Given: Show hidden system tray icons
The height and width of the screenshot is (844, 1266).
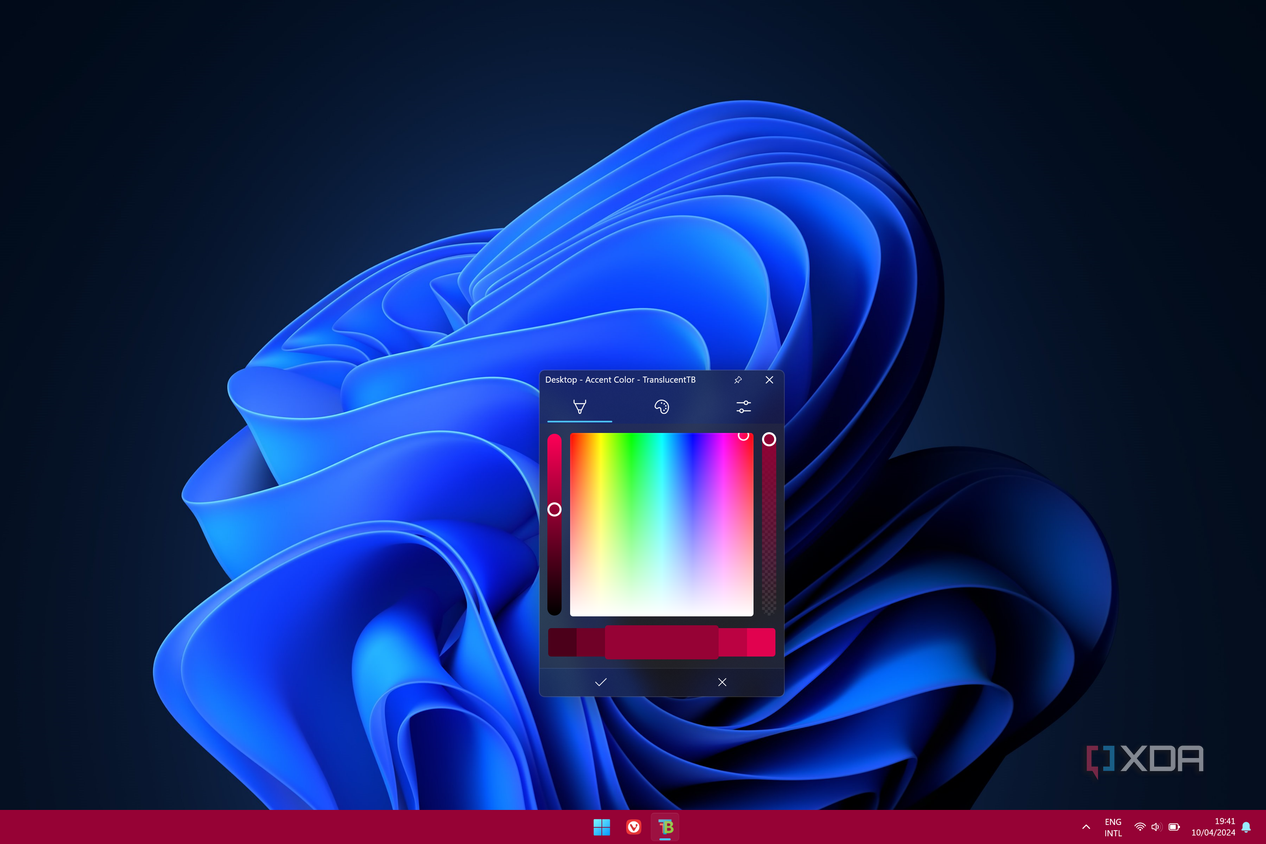Looking at the screenshot, I should 1086,827.
